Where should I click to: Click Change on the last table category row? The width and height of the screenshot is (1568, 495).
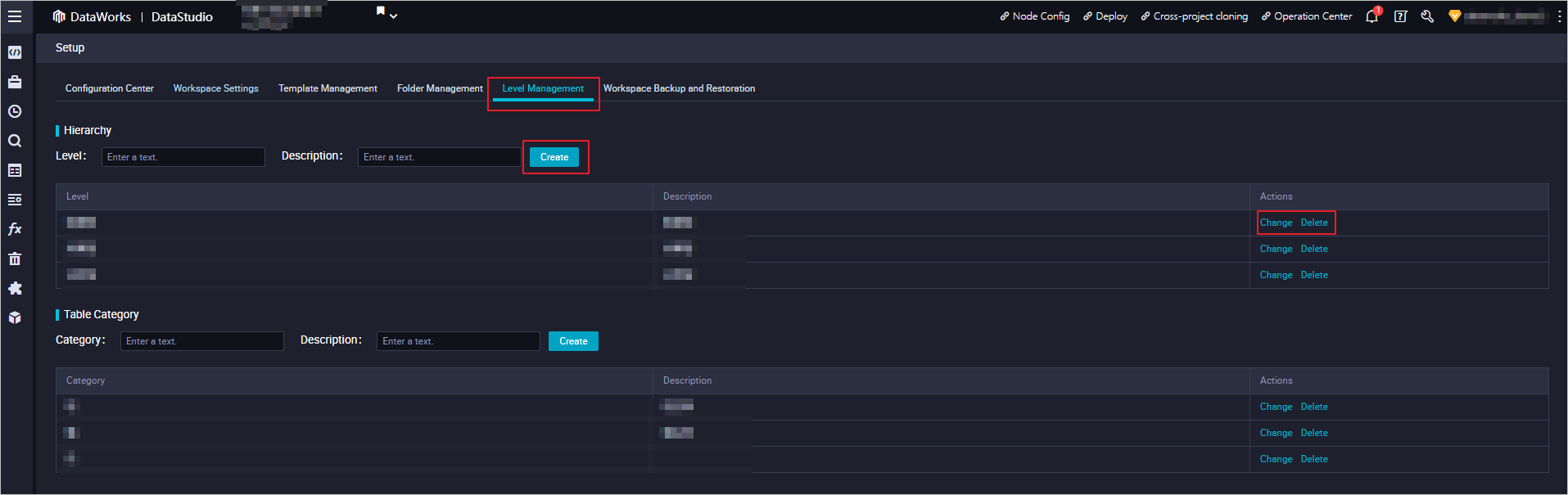coord(1276,459)
